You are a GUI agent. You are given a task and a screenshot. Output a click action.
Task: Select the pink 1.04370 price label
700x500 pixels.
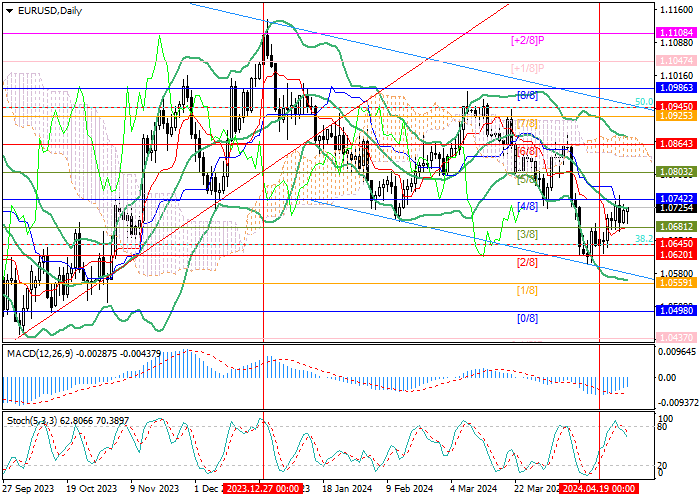click(677, 338)
